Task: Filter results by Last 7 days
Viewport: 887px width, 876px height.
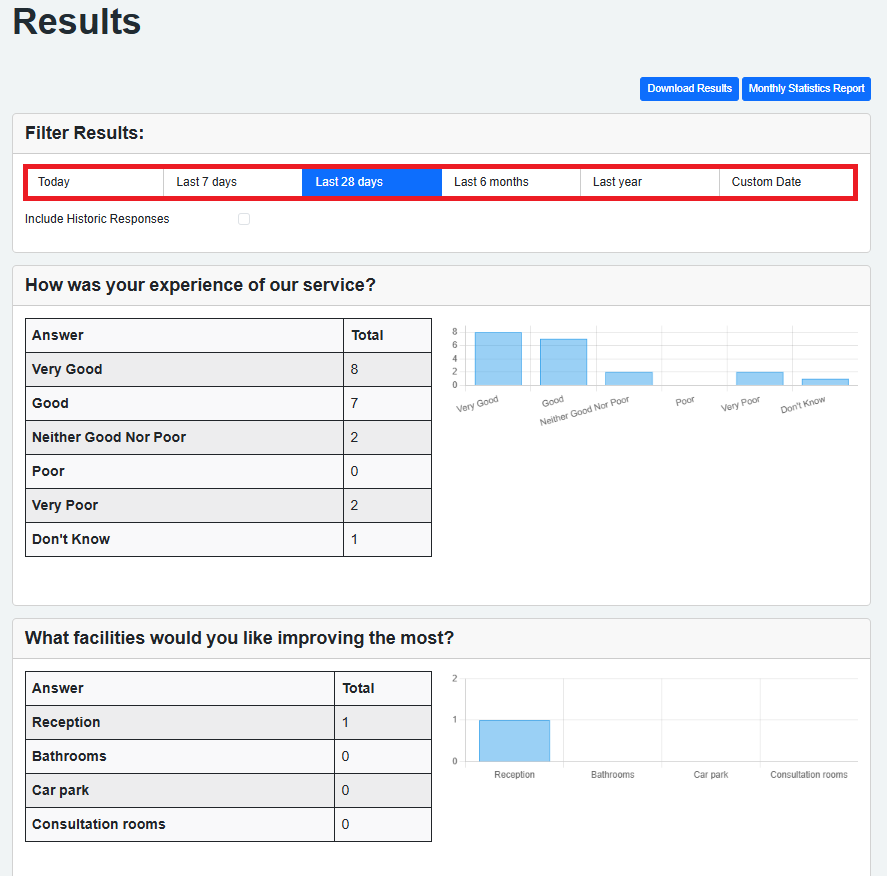Action: [x=233, y=182]
